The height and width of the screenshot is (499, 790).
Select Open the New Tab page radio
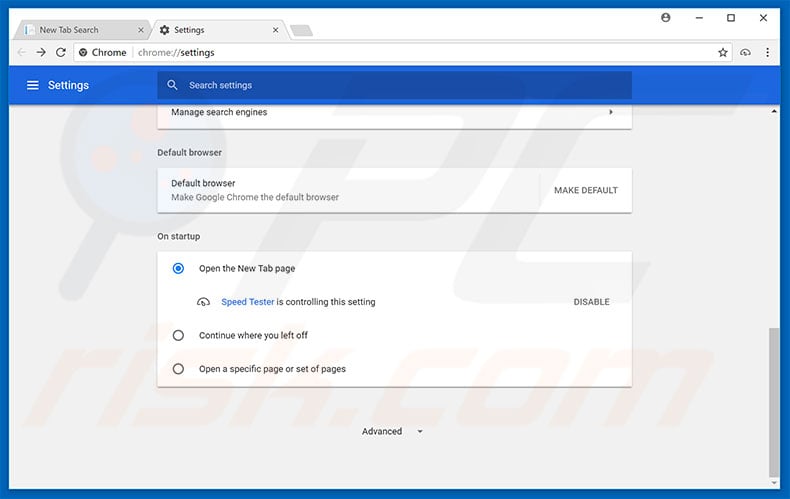point(178,269)
